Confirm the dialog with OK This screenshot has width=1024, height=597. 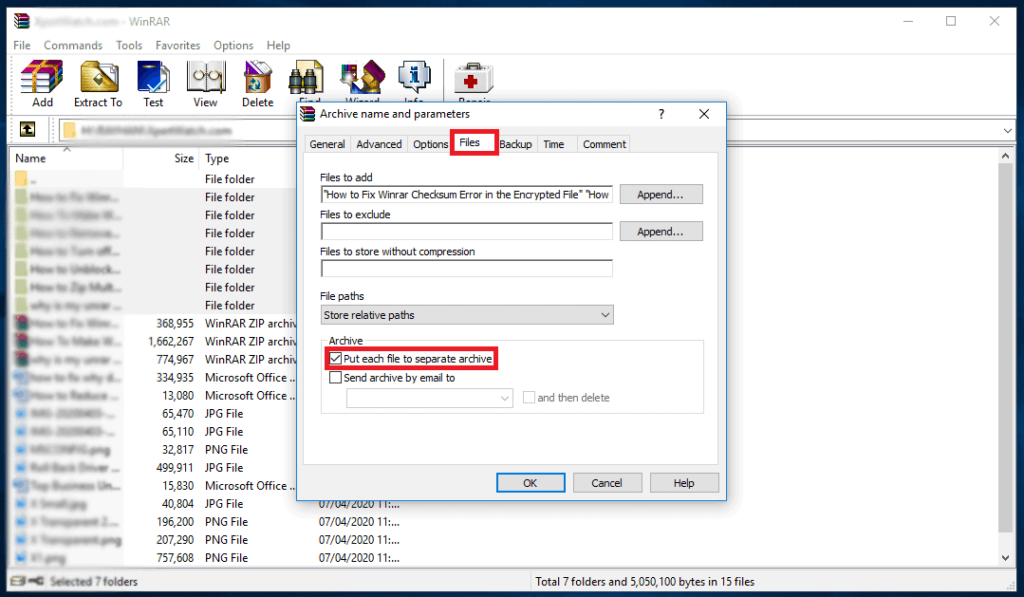530,483
